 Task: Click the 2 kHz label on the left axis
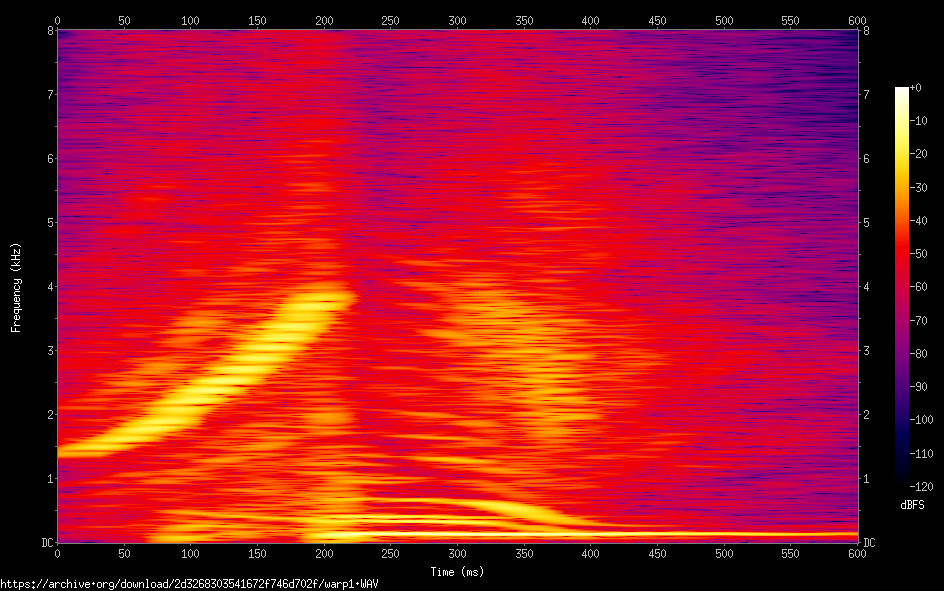48,414
